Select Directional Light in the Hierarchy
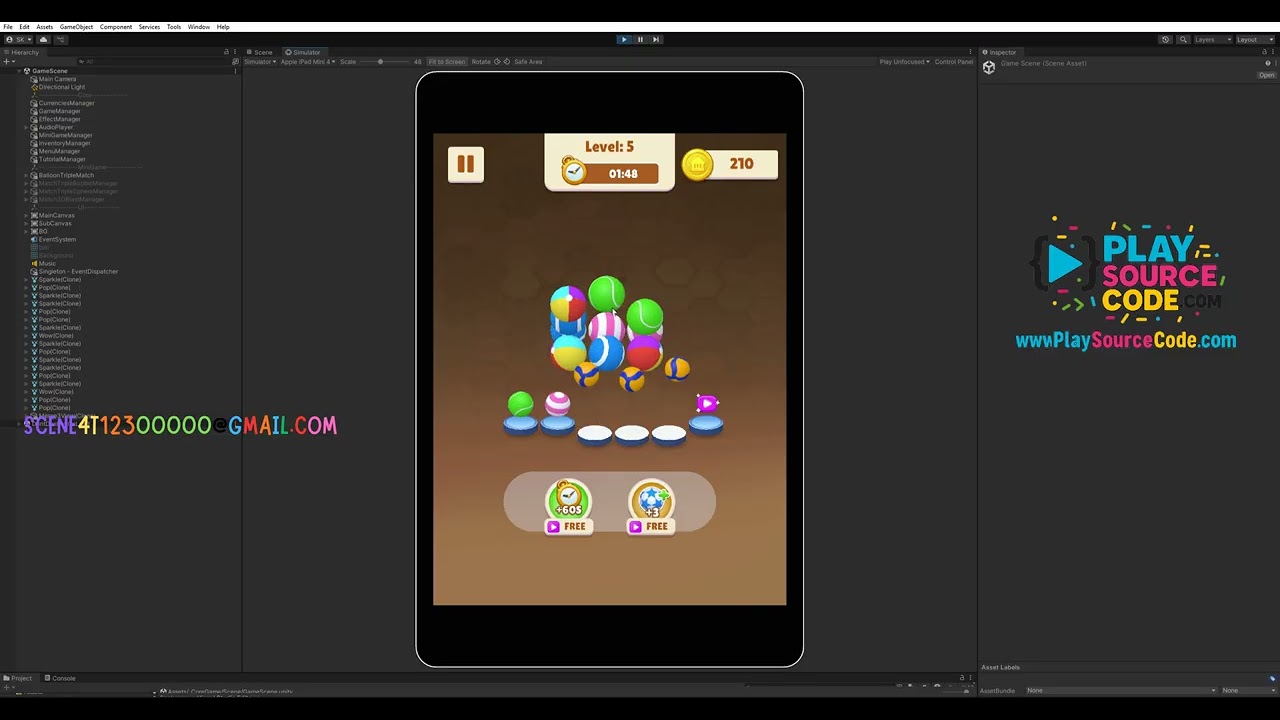 61,87
